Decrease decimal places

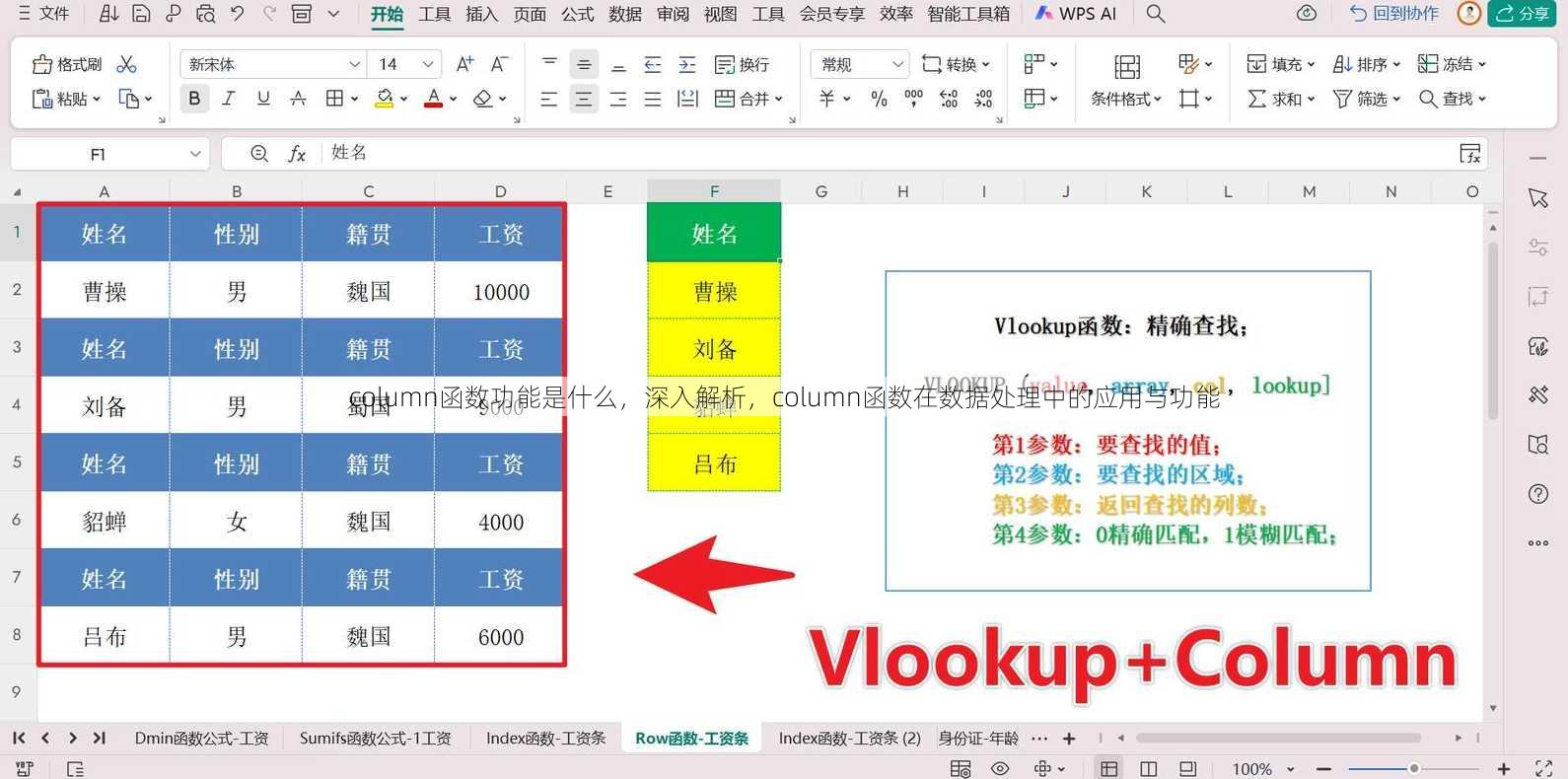[x=983, y=99]
